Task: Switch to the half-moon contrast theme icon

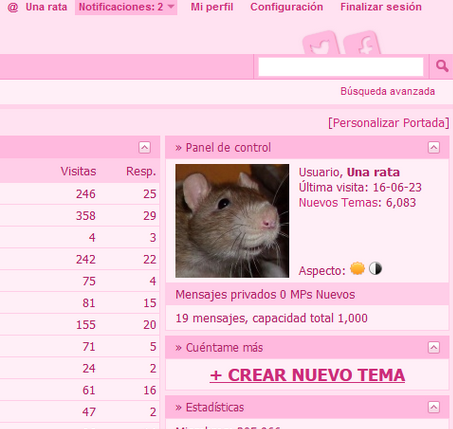Action: coord(375,269)
